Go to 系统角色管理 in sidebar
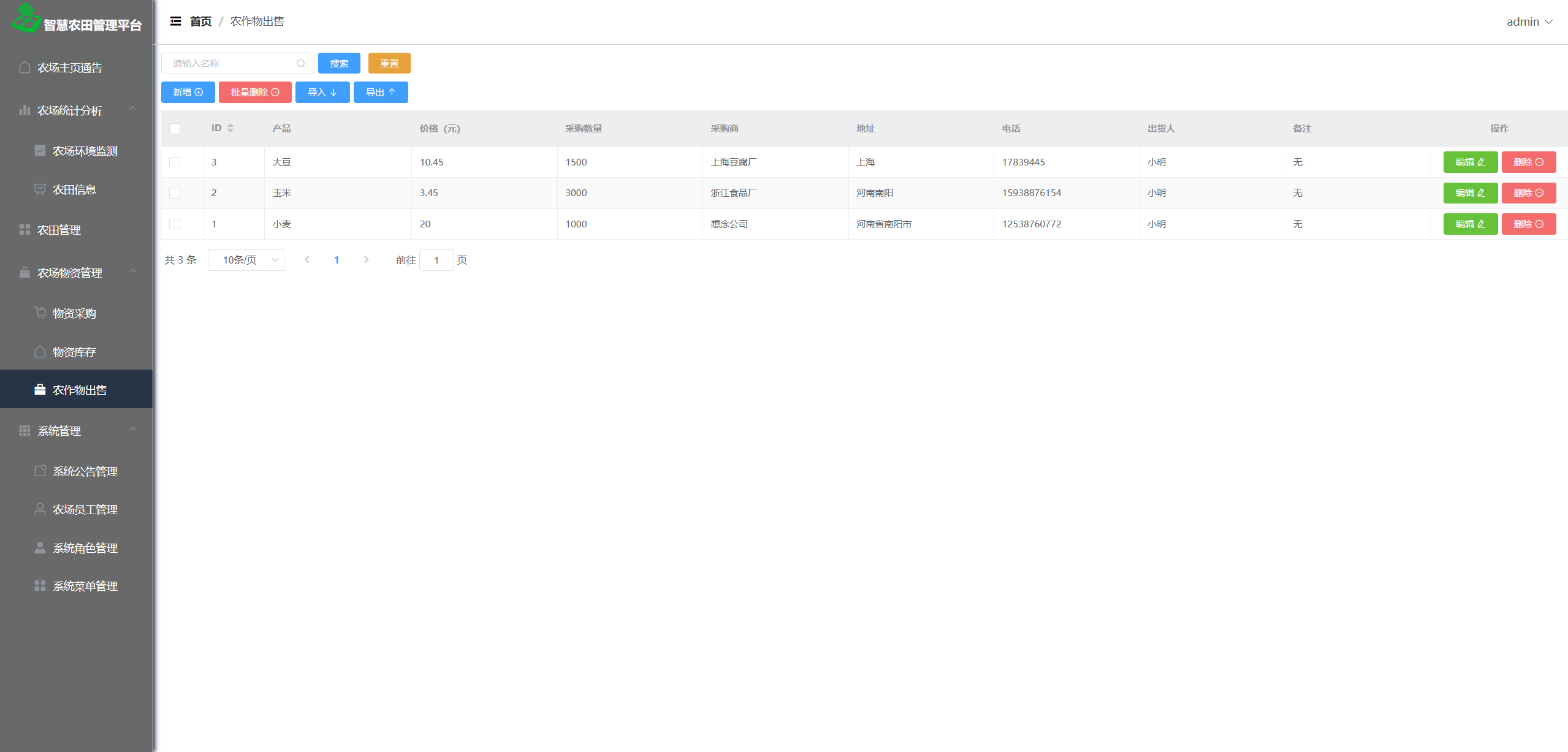 [x=85, y=548]
